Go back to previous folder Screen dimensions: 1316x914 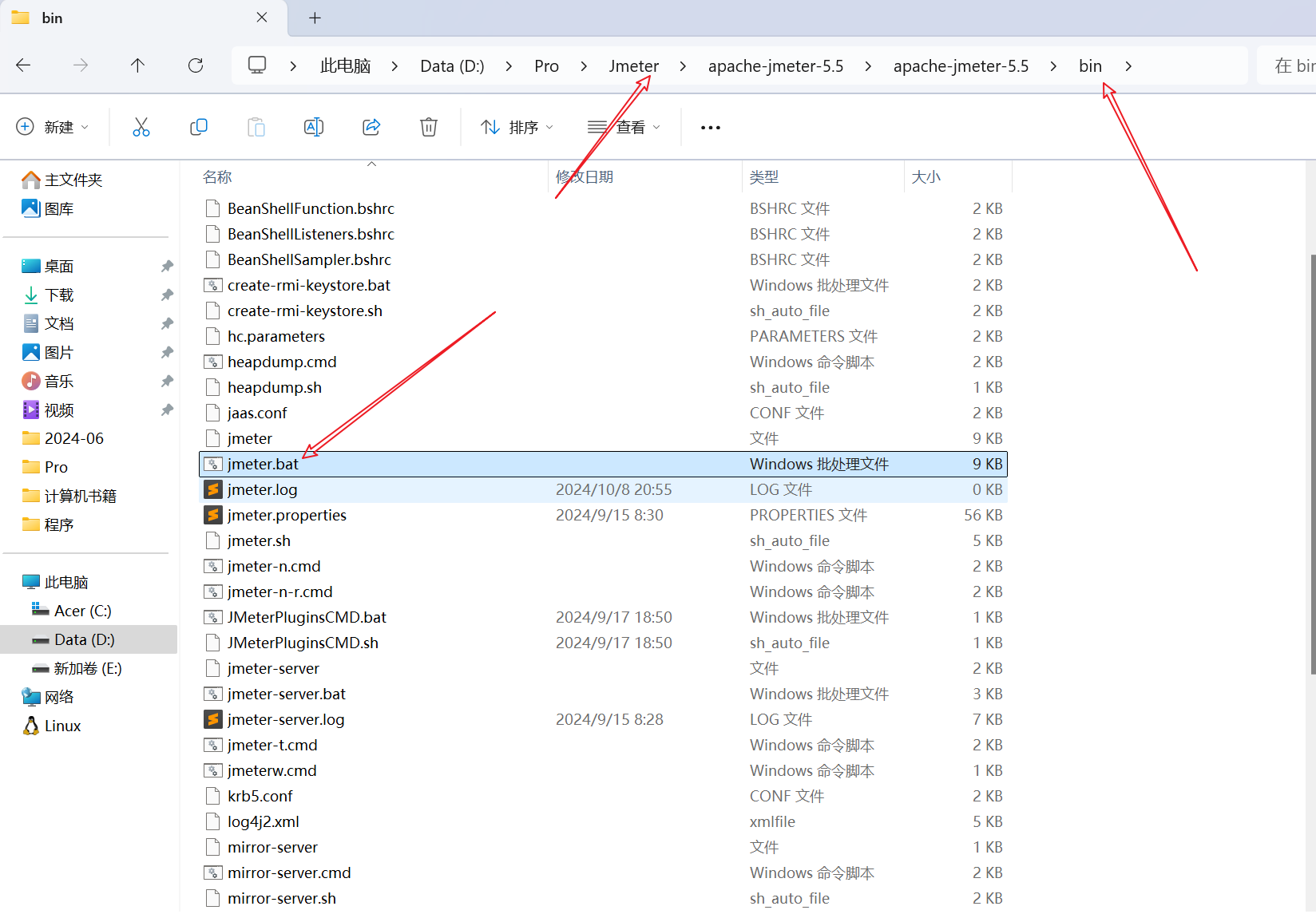pyautogui.click(x=24, y=65)
